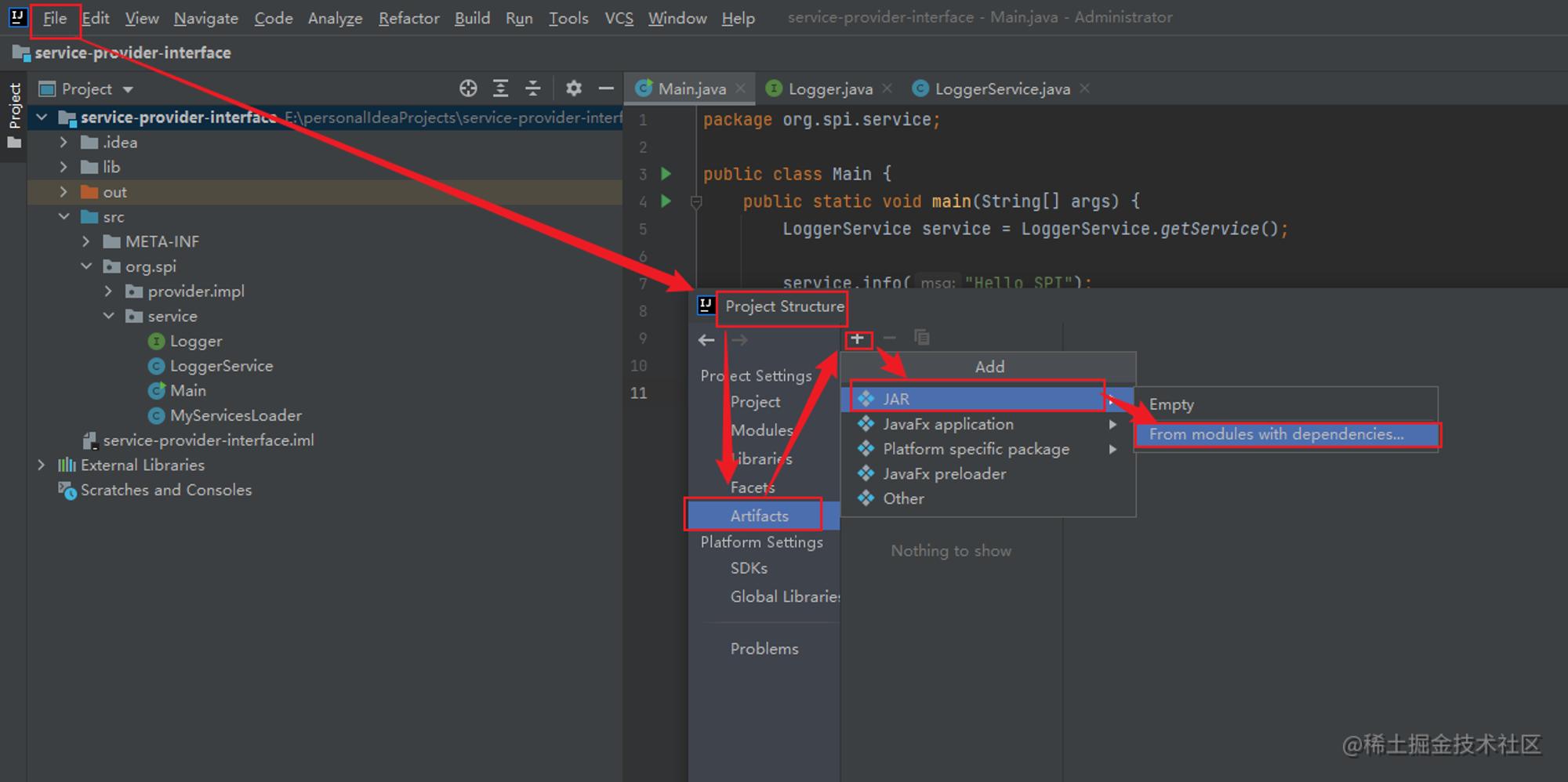Open the Window menu

coord(677,18)
